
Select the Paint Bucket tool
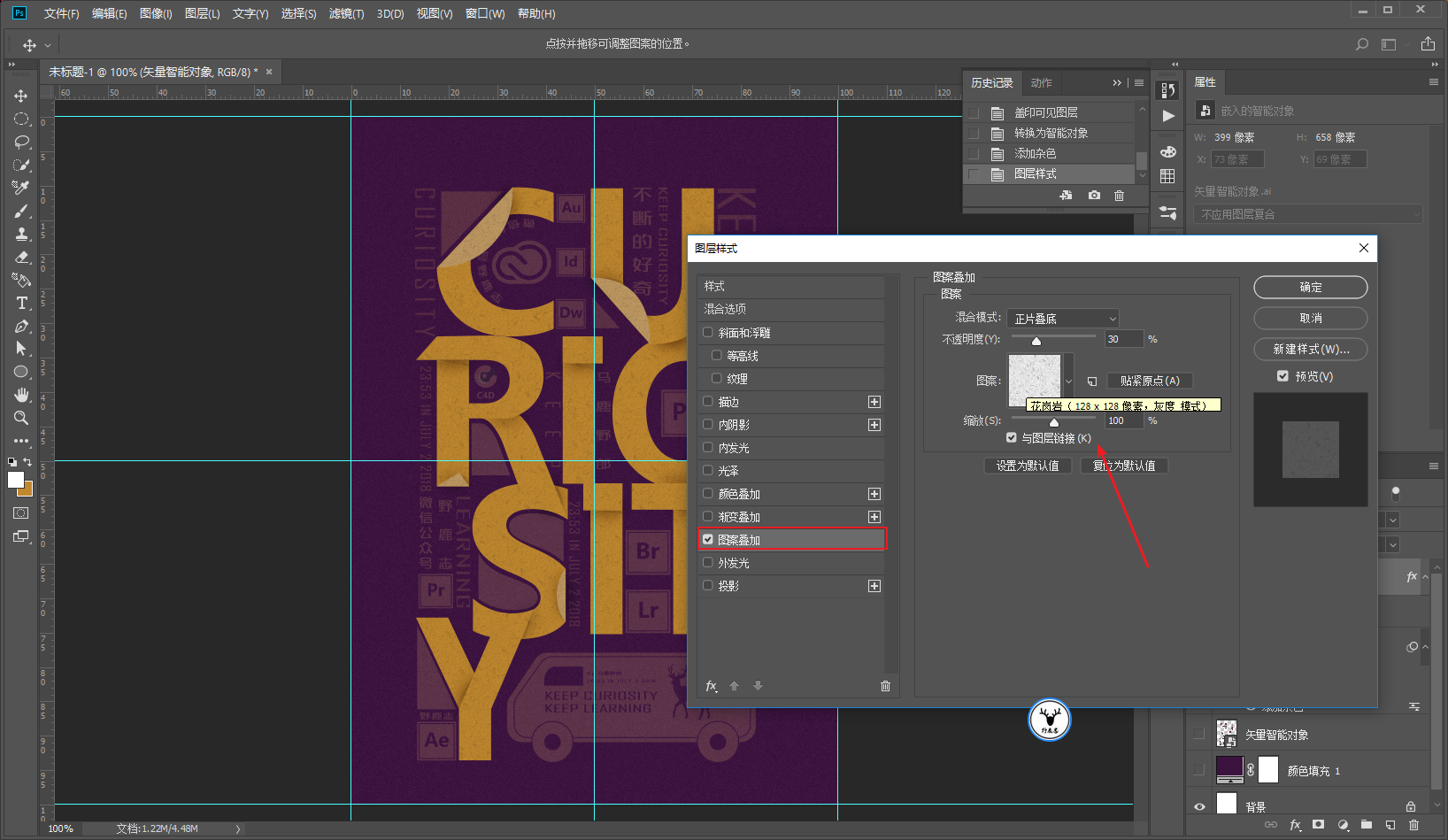click(21, 280)
